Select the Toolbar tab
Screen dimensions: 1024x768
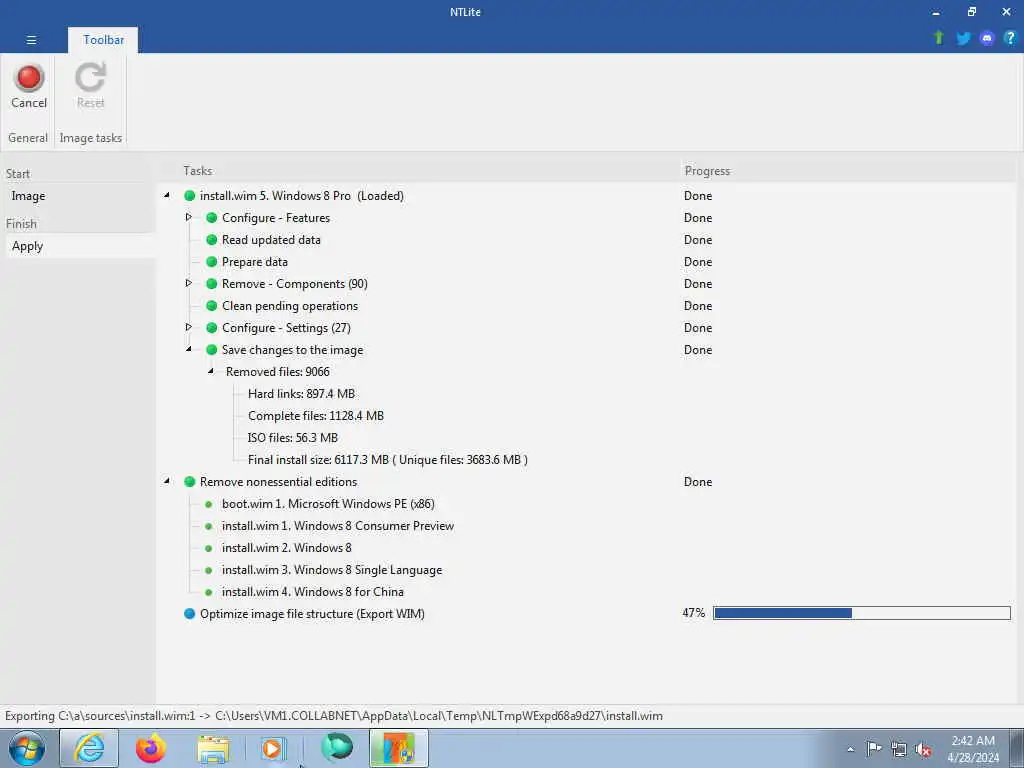[x=103, y=40]
